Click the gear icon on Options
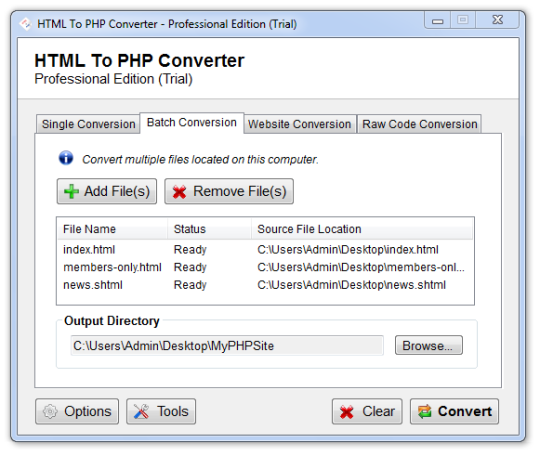The width and height of the screenshot is (540, 456). click(50, 412)
